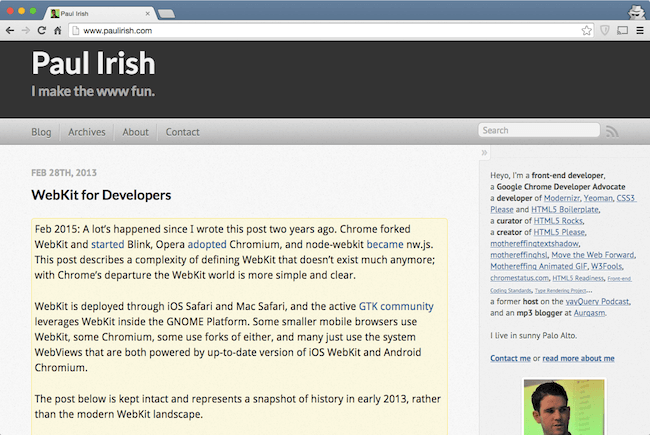Open the Yeoman sidebar link
This screenshot has width=650, height=435.
click(598, 198)
